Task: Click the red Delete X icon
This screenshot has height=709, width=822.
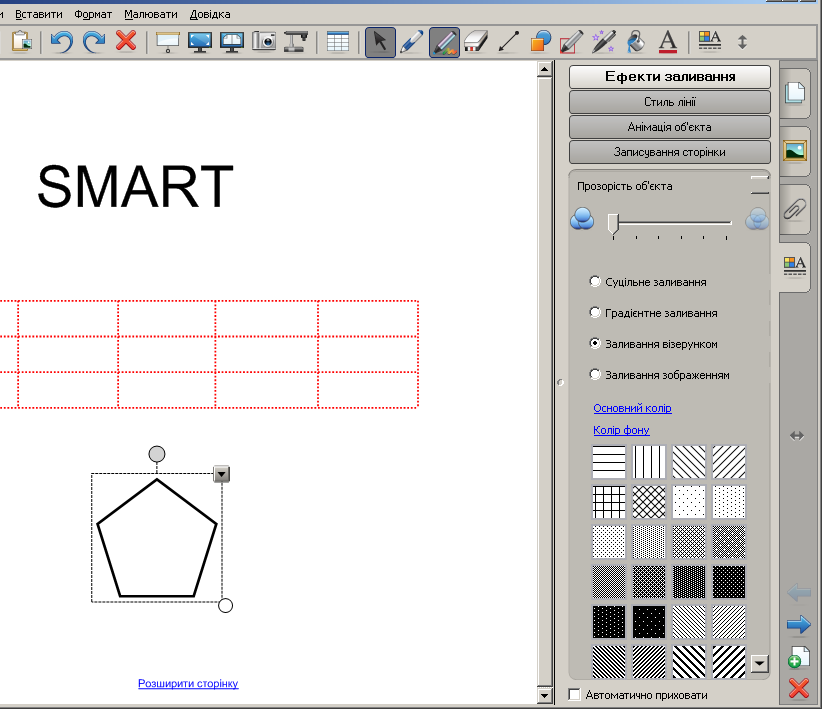Action: pos(126,41)
